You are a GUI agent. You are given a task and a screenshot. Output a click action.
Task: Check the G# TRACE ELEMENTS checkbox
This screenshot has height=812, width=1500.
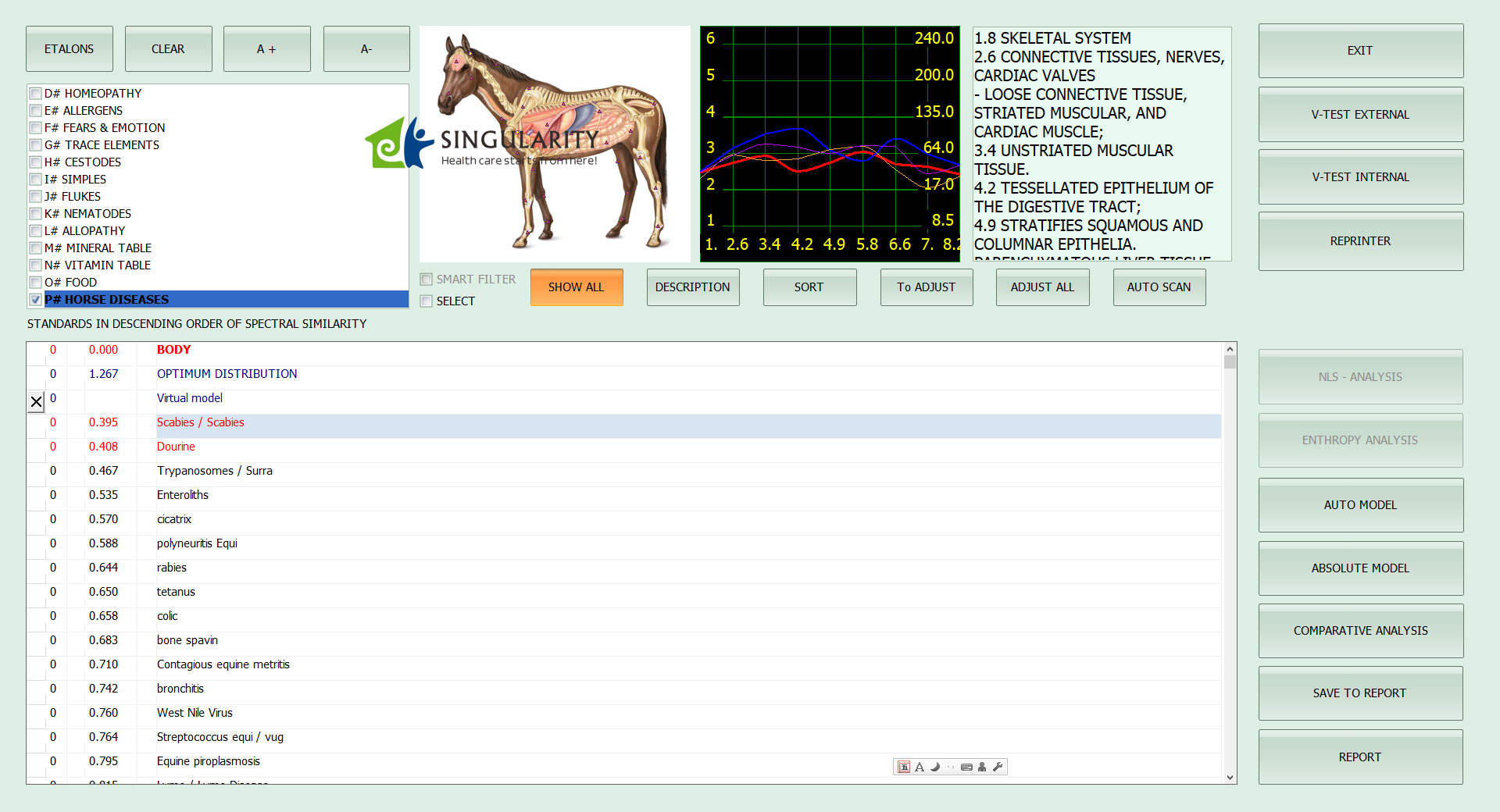[35, 145]
